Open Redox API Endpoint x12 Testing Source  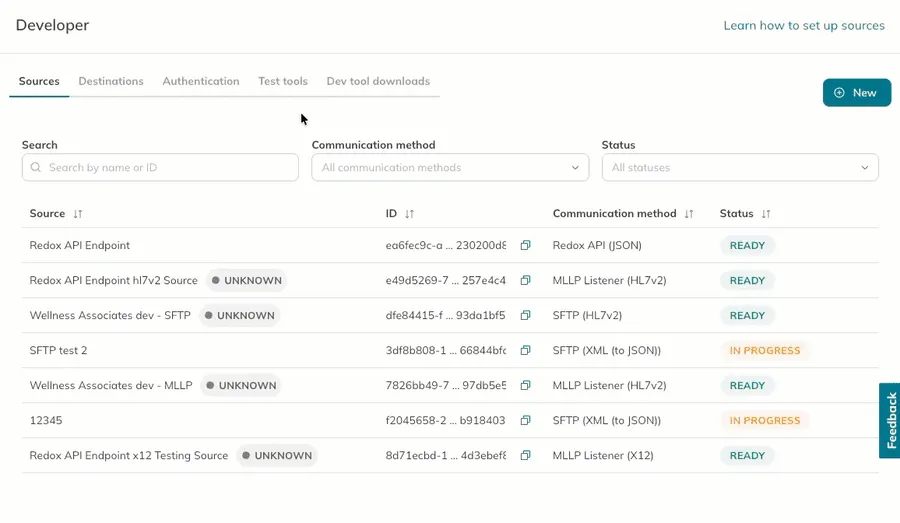pos(129,455)
